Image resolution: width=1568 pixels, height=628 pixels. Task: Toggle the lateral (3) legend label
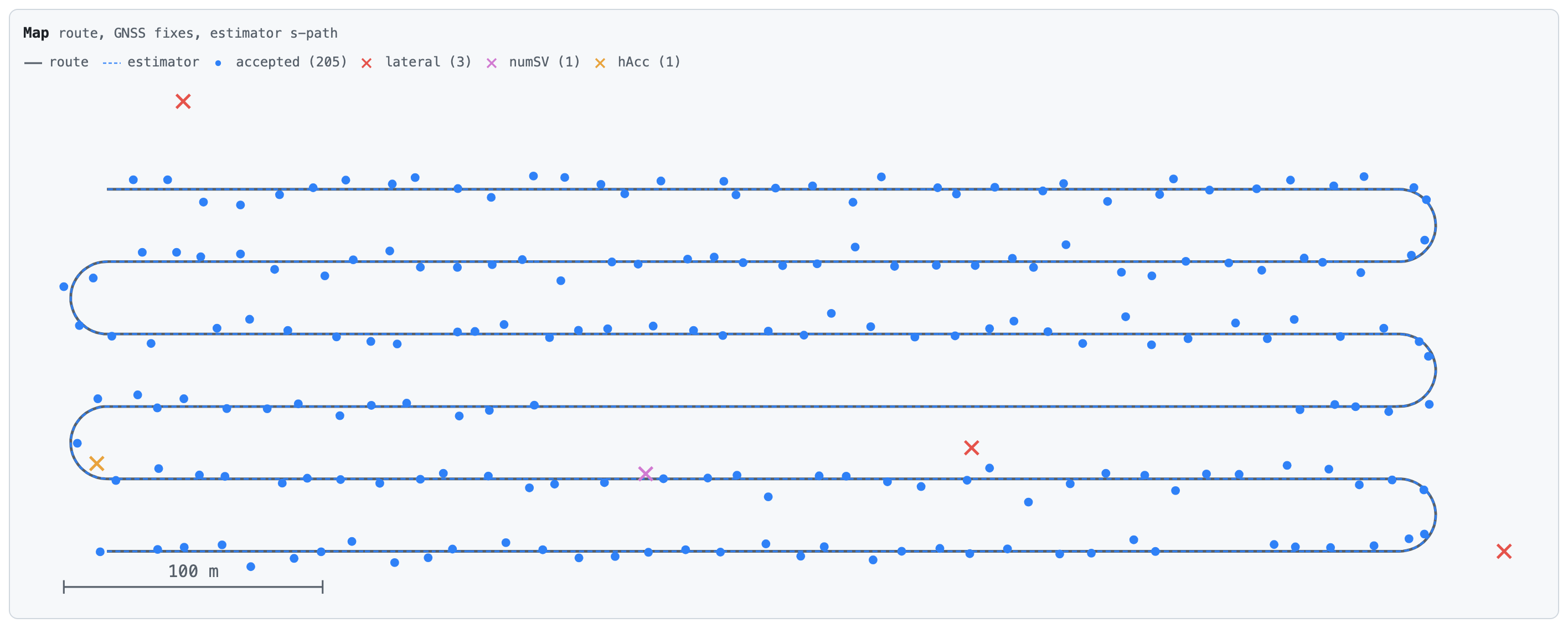[x=429, y=62]
